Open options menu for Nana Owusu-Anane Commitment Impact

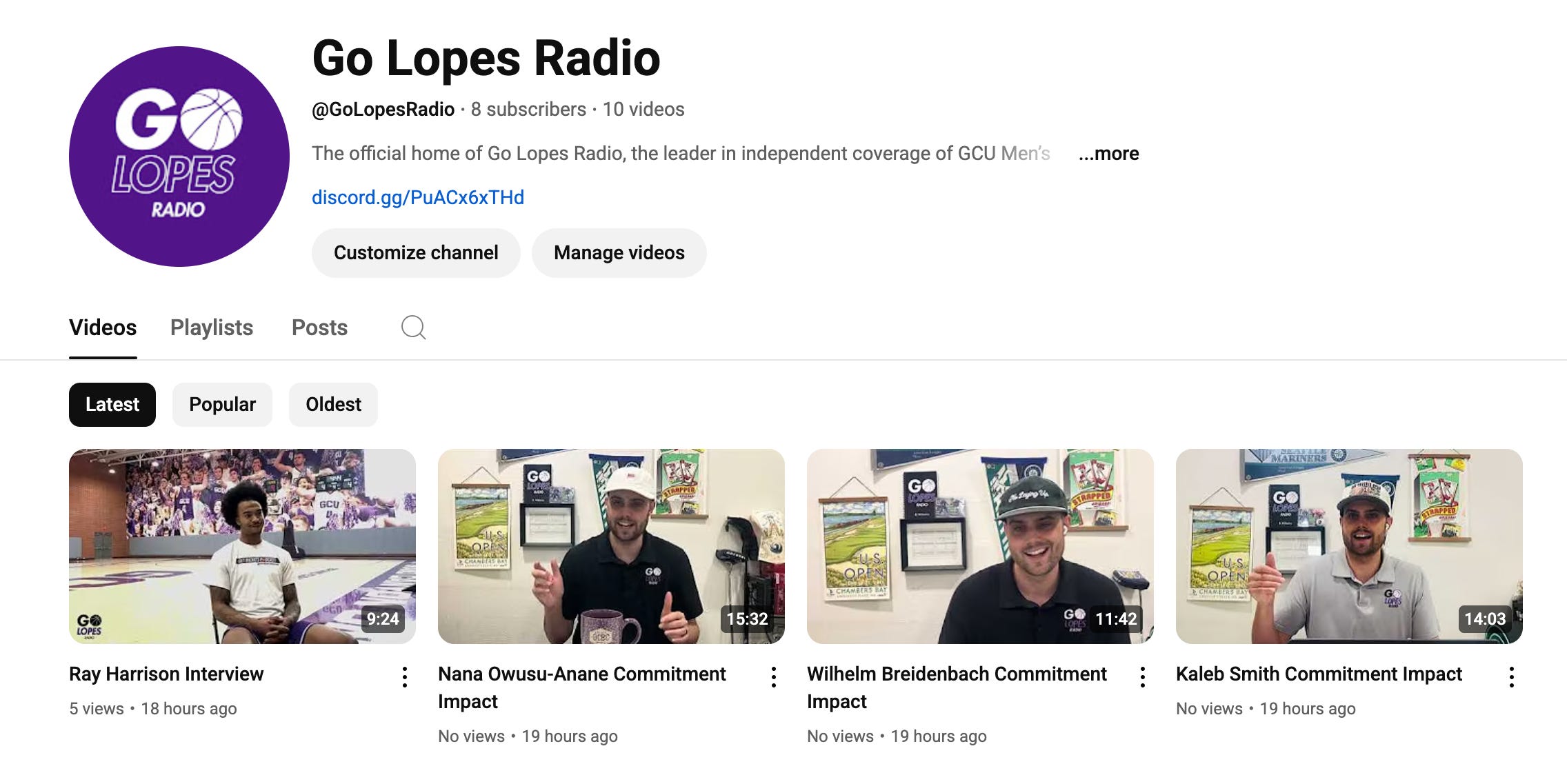click(774, 677)
